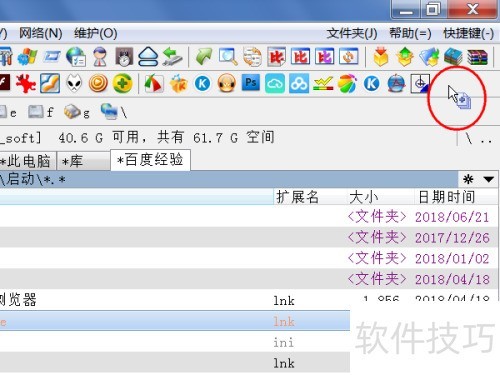Click the yellow checkmark stock chart icon

[x=323, y=83]
